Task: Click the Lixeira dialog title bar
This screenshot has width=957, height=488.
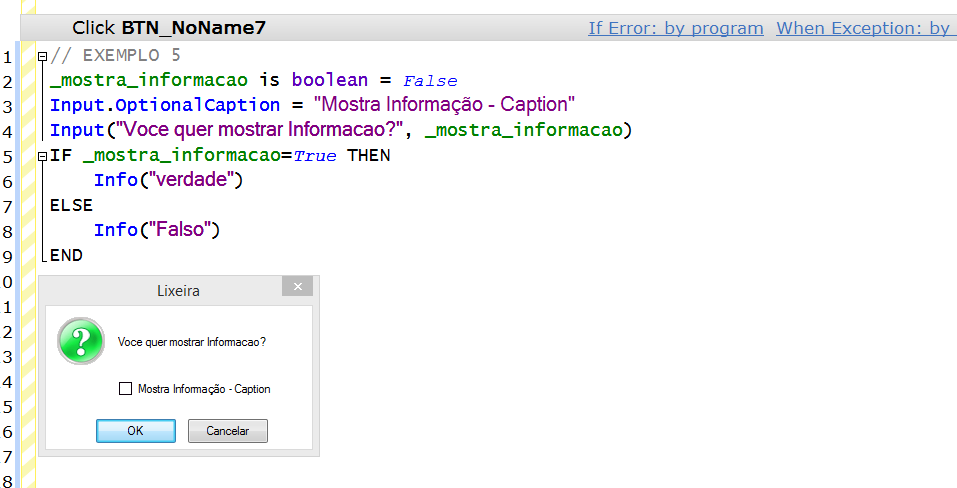Action: click(x=178, y=290)
